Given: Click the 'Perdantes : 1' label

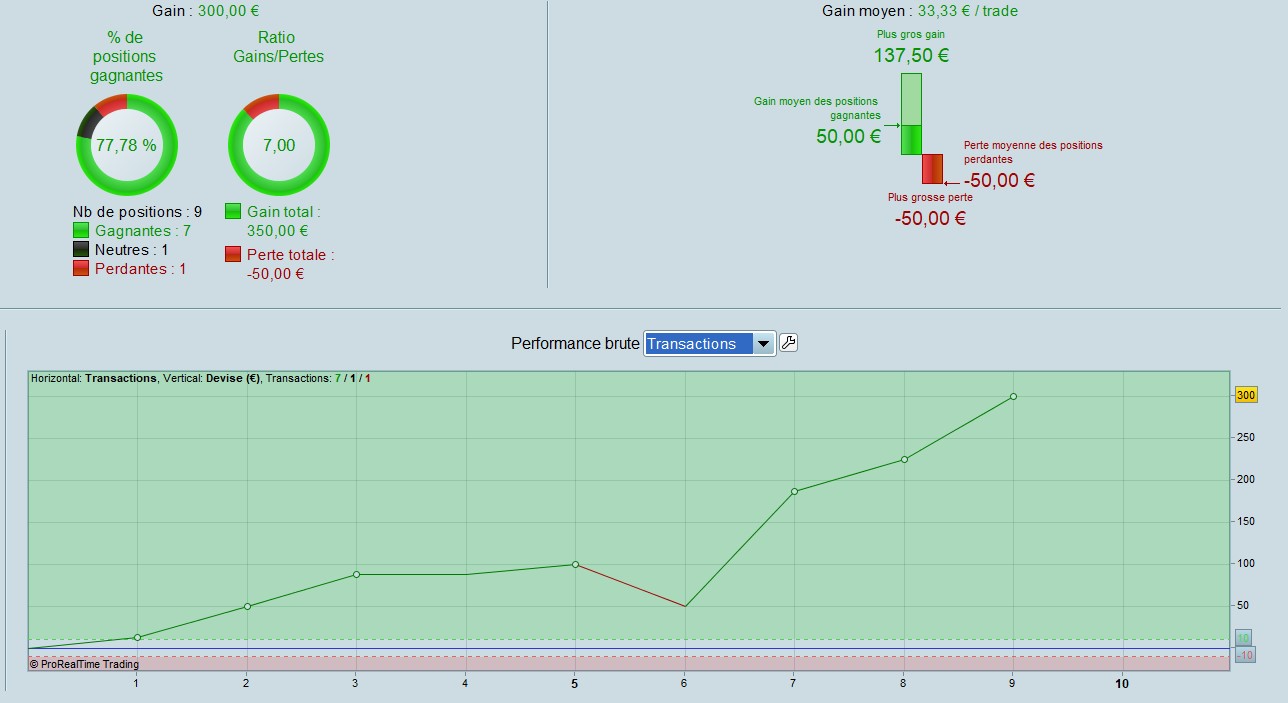Looking at the screenshot, I should pyautogui.click(x=141, y=269).
